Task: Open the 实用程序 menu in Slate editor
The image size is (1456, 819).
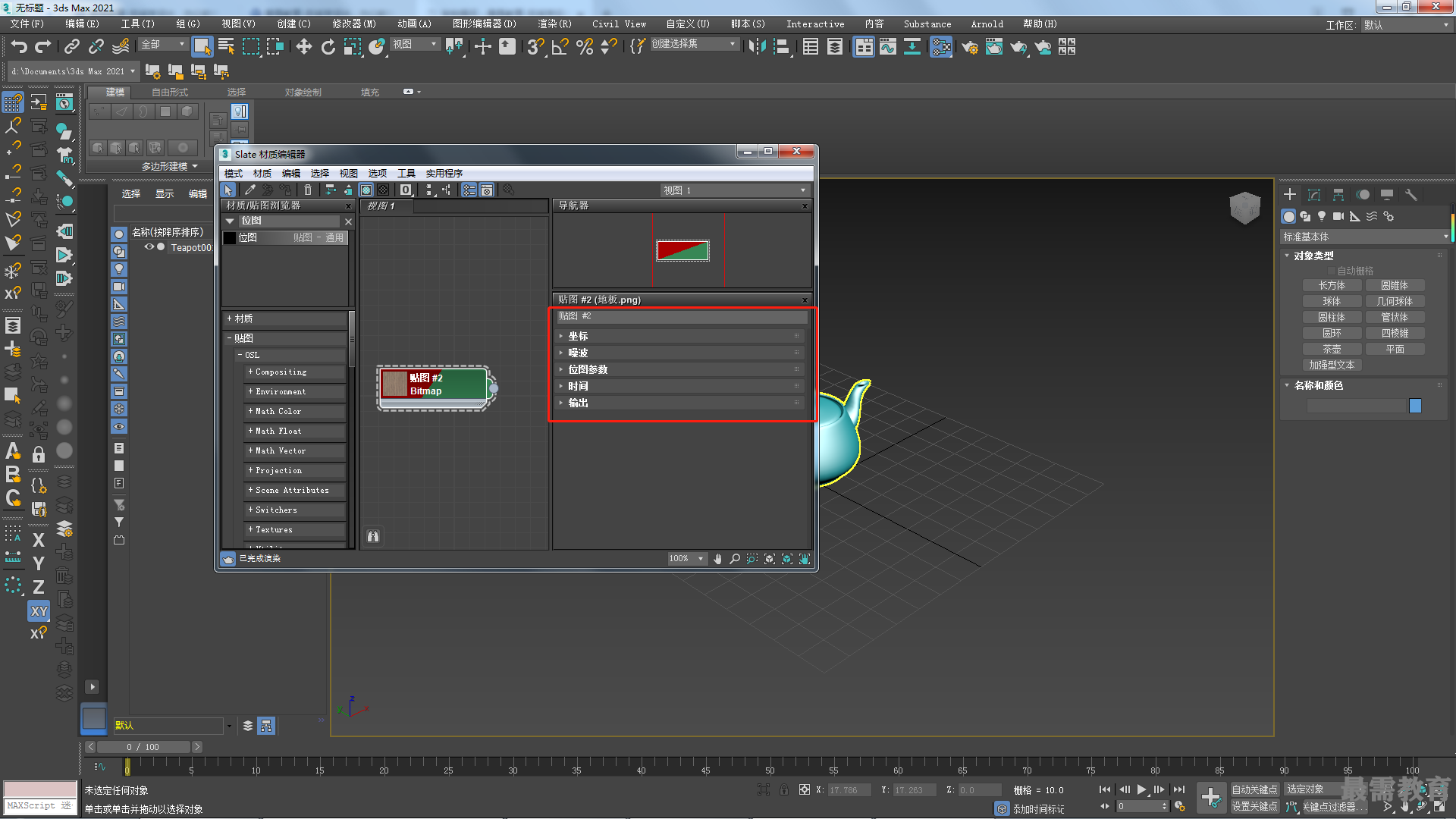Action: (x=444, y=174)
